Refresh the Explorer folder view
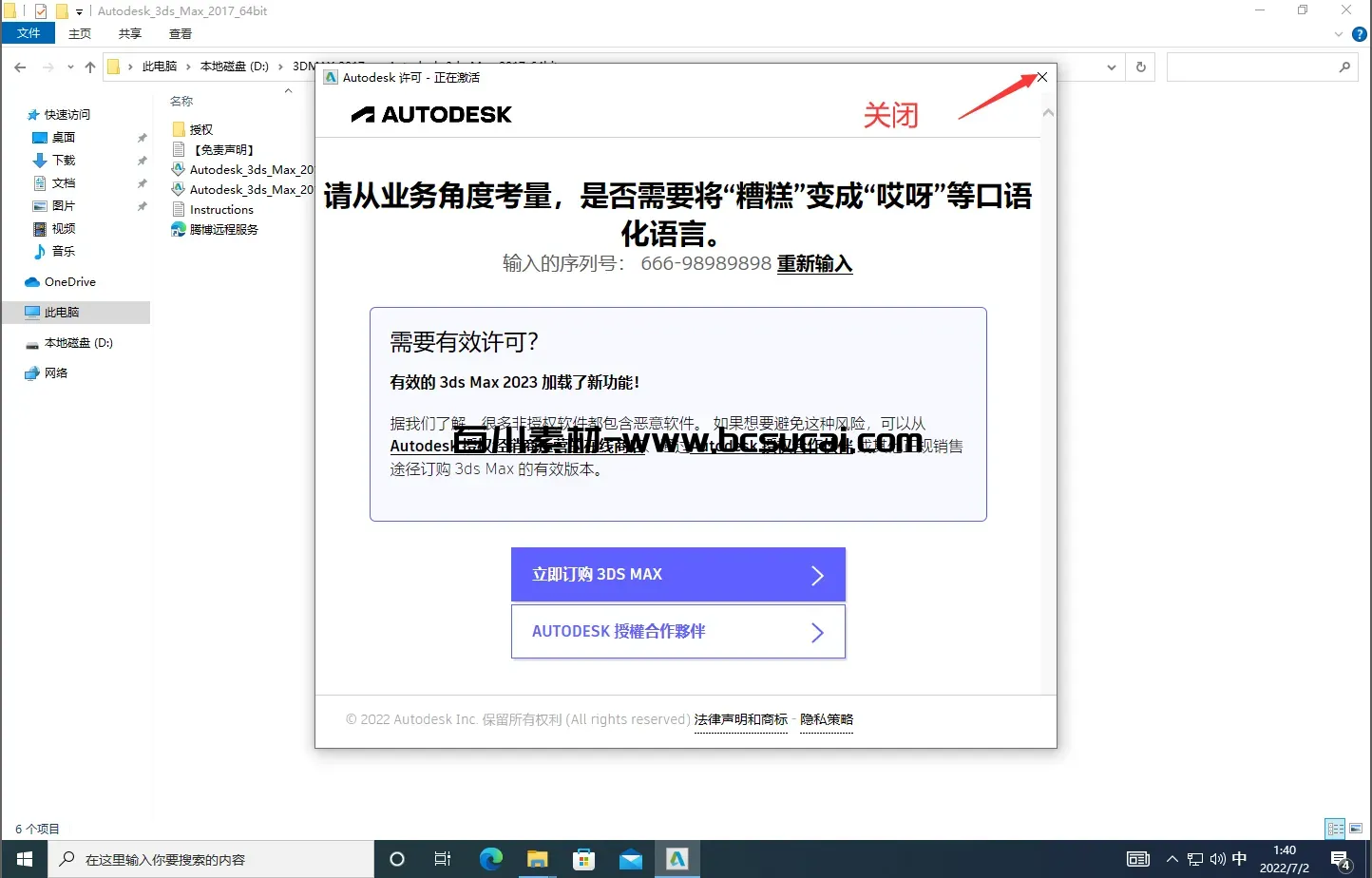The image size is (1372, 878). [x=1140, y=67]
